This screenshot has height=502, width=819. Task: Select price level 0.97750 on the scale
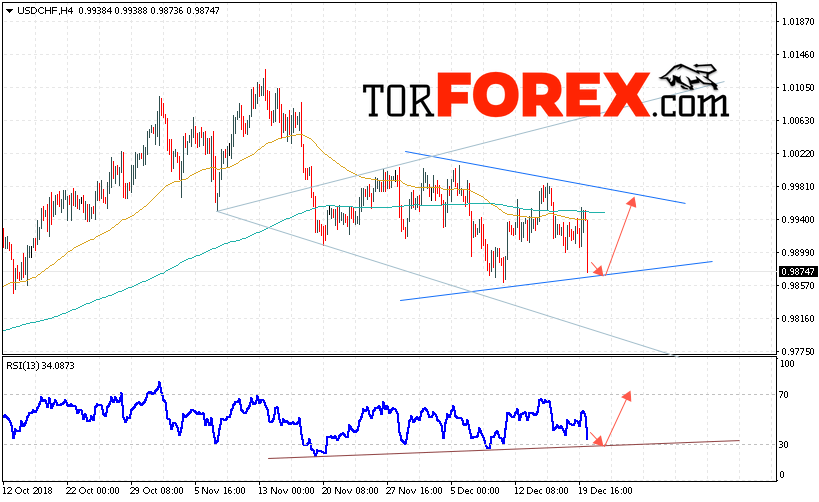click(x=798, y=351)
